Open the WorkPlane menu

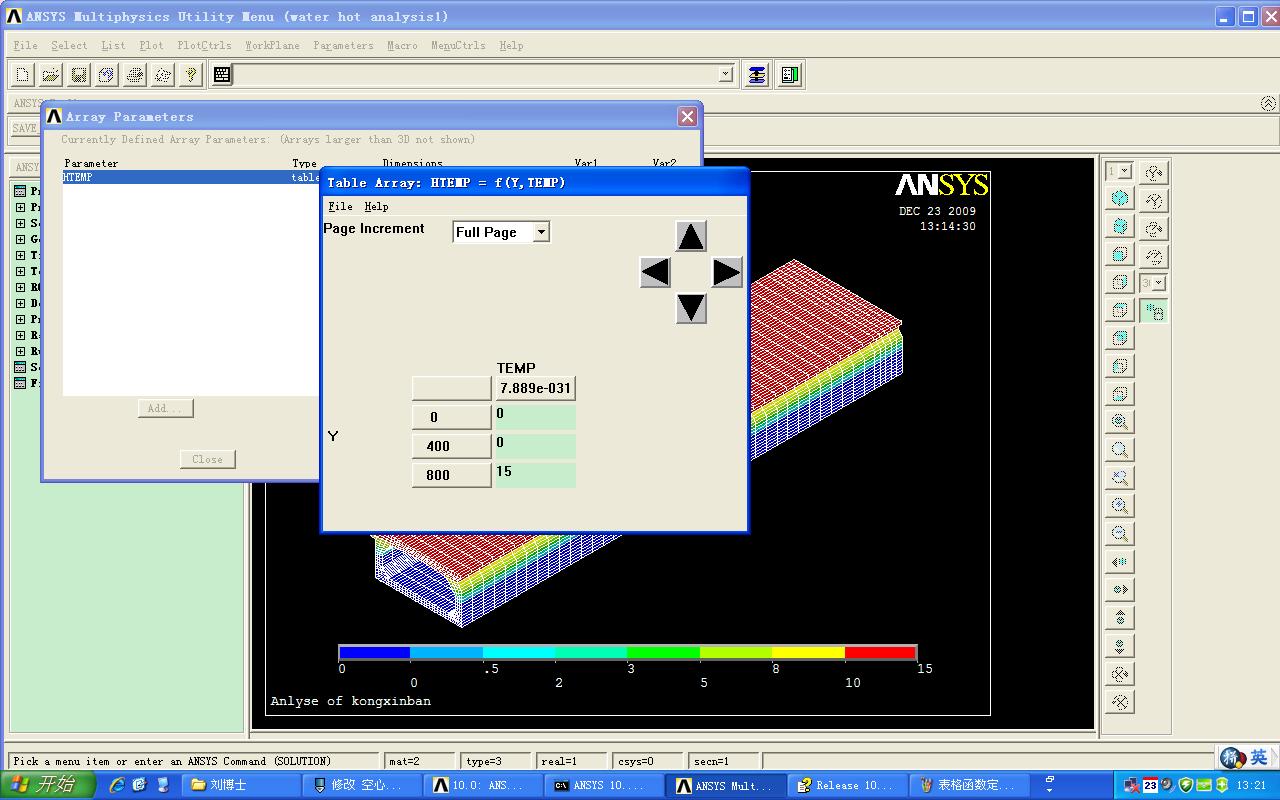coord(272,45)
